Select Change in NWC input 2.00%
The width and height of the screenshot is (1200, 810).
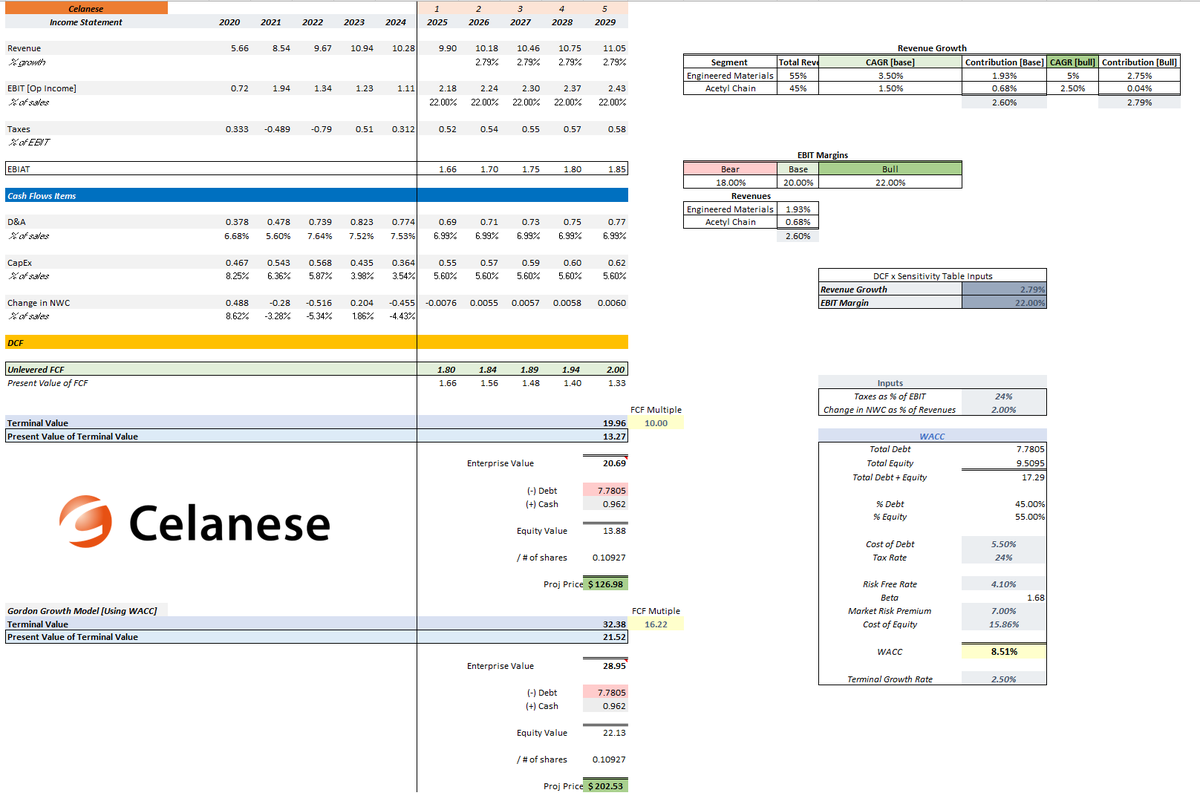click(1003, 409)
